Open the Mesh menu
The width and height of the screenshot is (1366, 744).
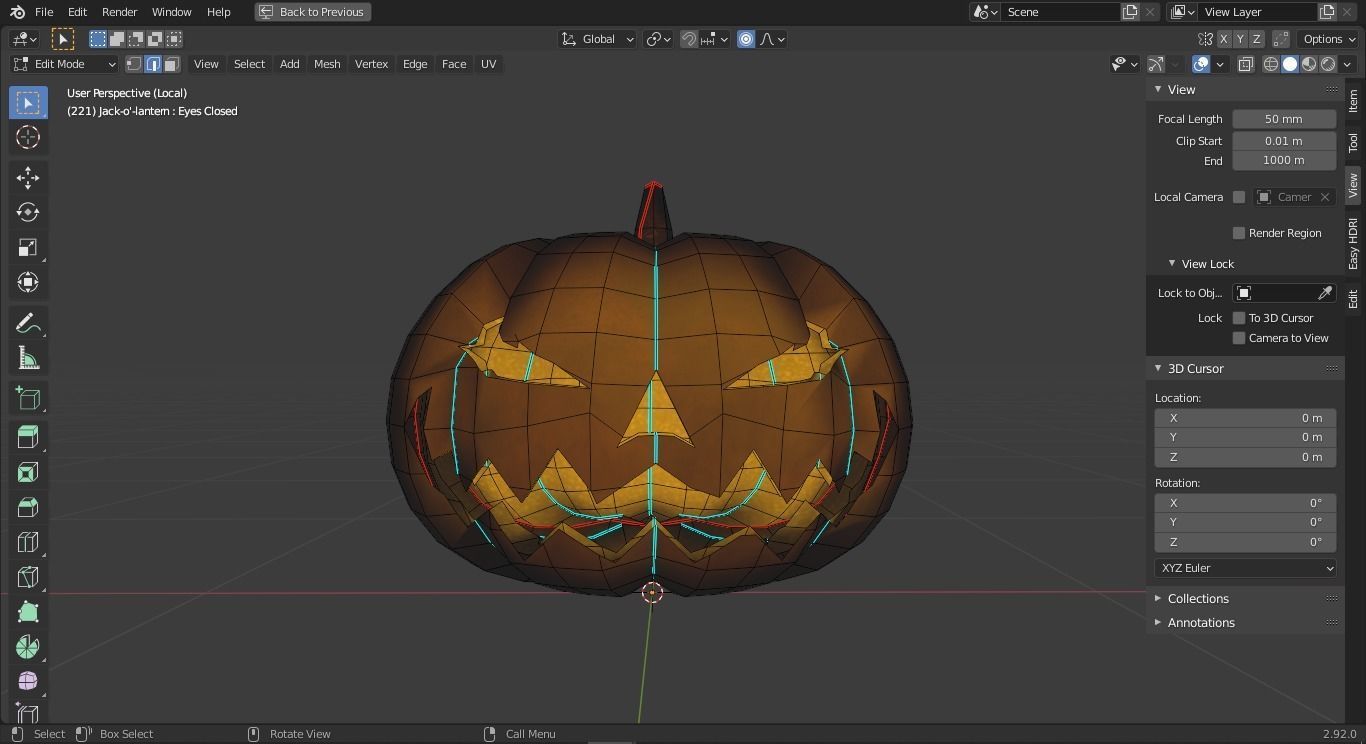point(327,64)
